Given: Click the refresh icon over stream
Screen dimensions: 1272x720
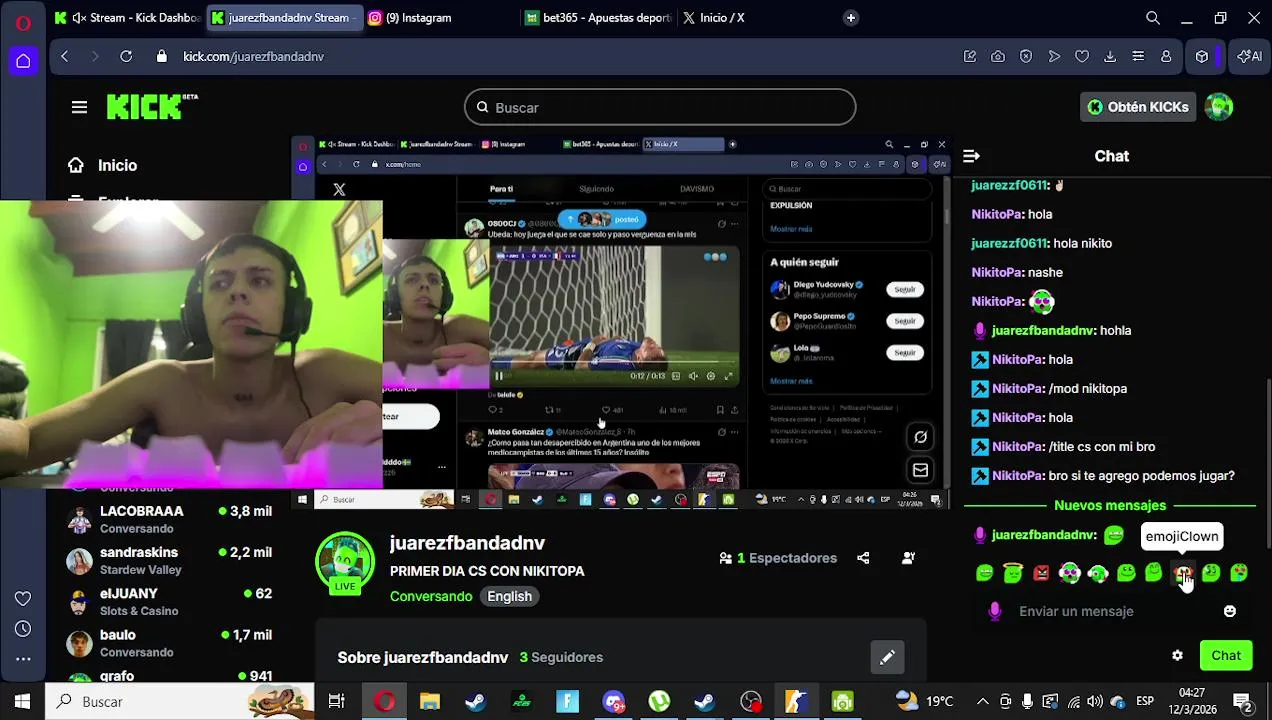Looking at the screenshot, I should pos(921,437).
